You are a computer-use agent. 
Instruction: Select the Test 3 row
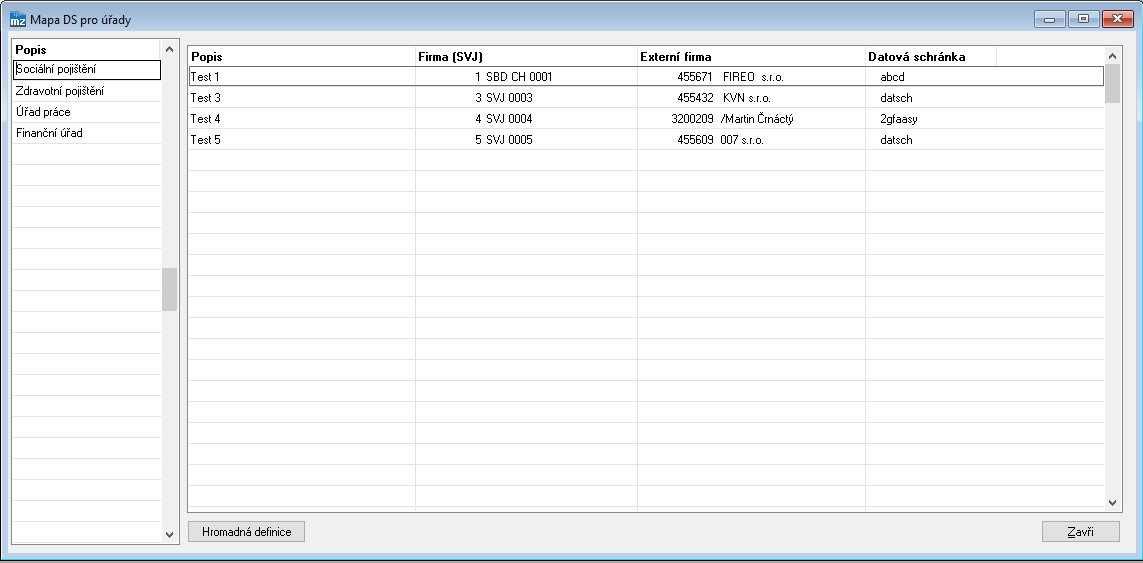646,98
